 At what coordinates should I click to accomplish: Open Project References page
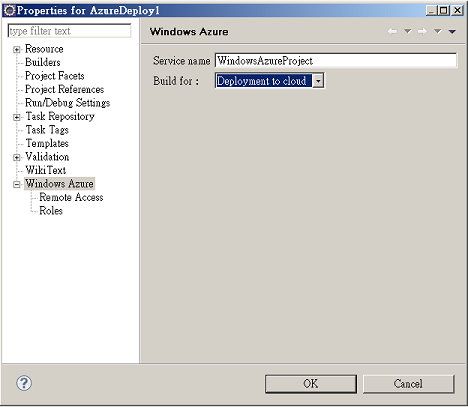tap(64, 89)
